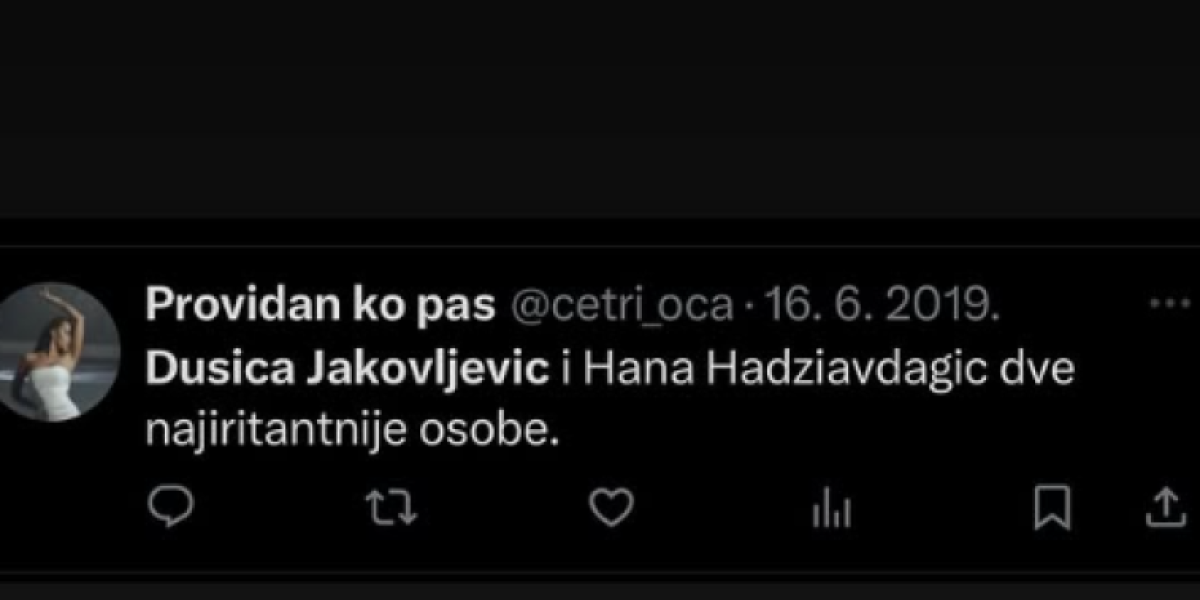This screenshot has width=1200, height=600.
Task: Click the reply speech bubble icon
Action: (170, 508)
